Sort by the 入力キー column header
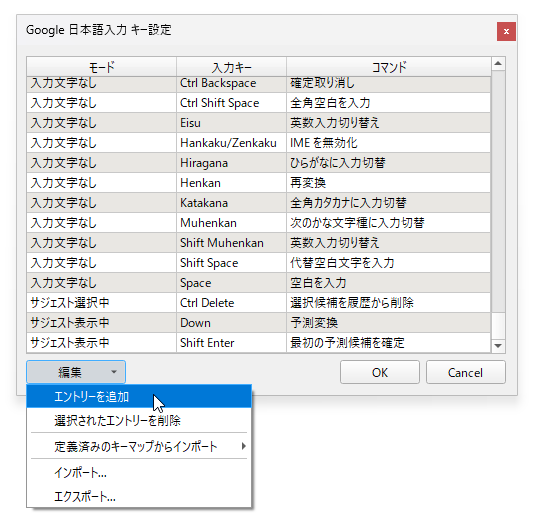The height and width of the screenshot is (525, 543). [x=231, y=67]
